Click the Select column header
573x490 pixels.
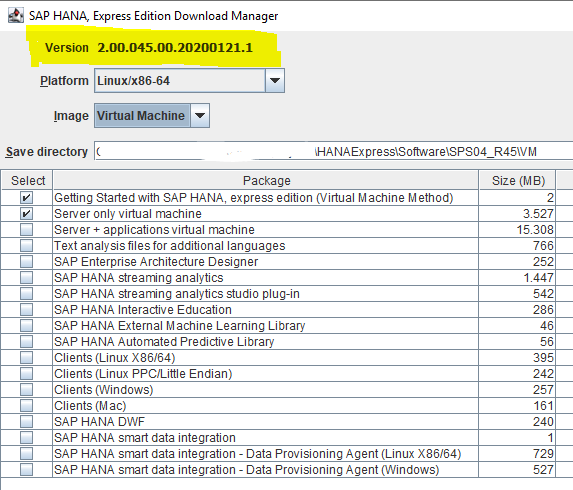point(27,180)
